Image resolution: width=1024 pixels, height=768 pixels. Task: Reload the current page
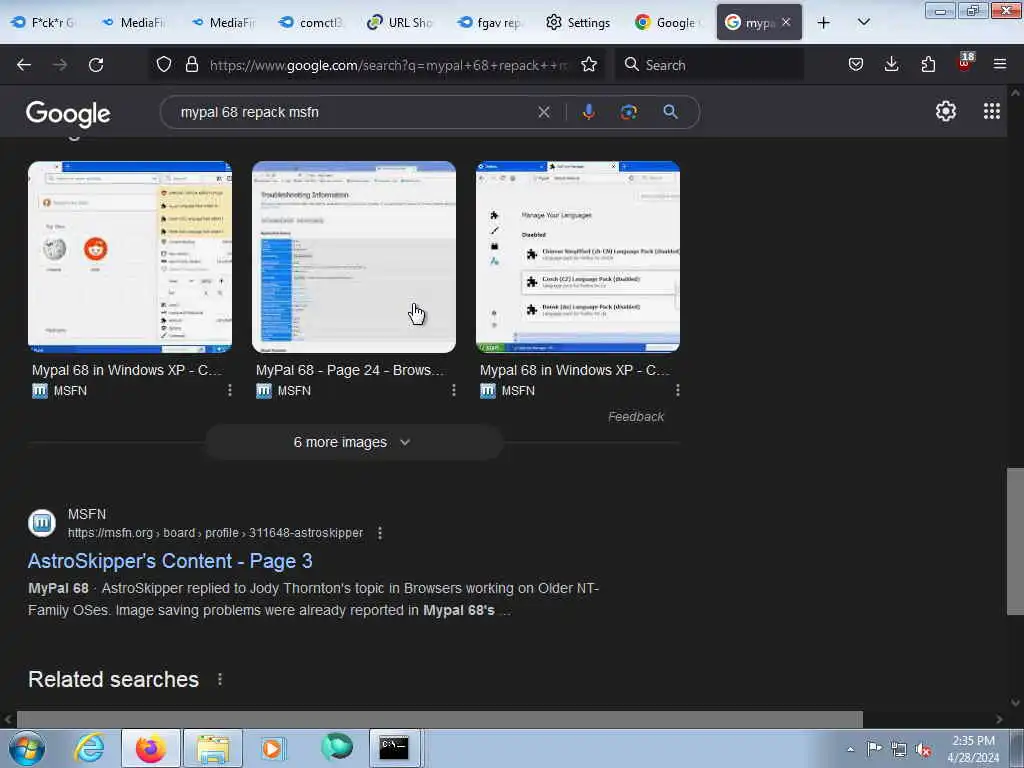pyautogui.click(x=96, y=65)
